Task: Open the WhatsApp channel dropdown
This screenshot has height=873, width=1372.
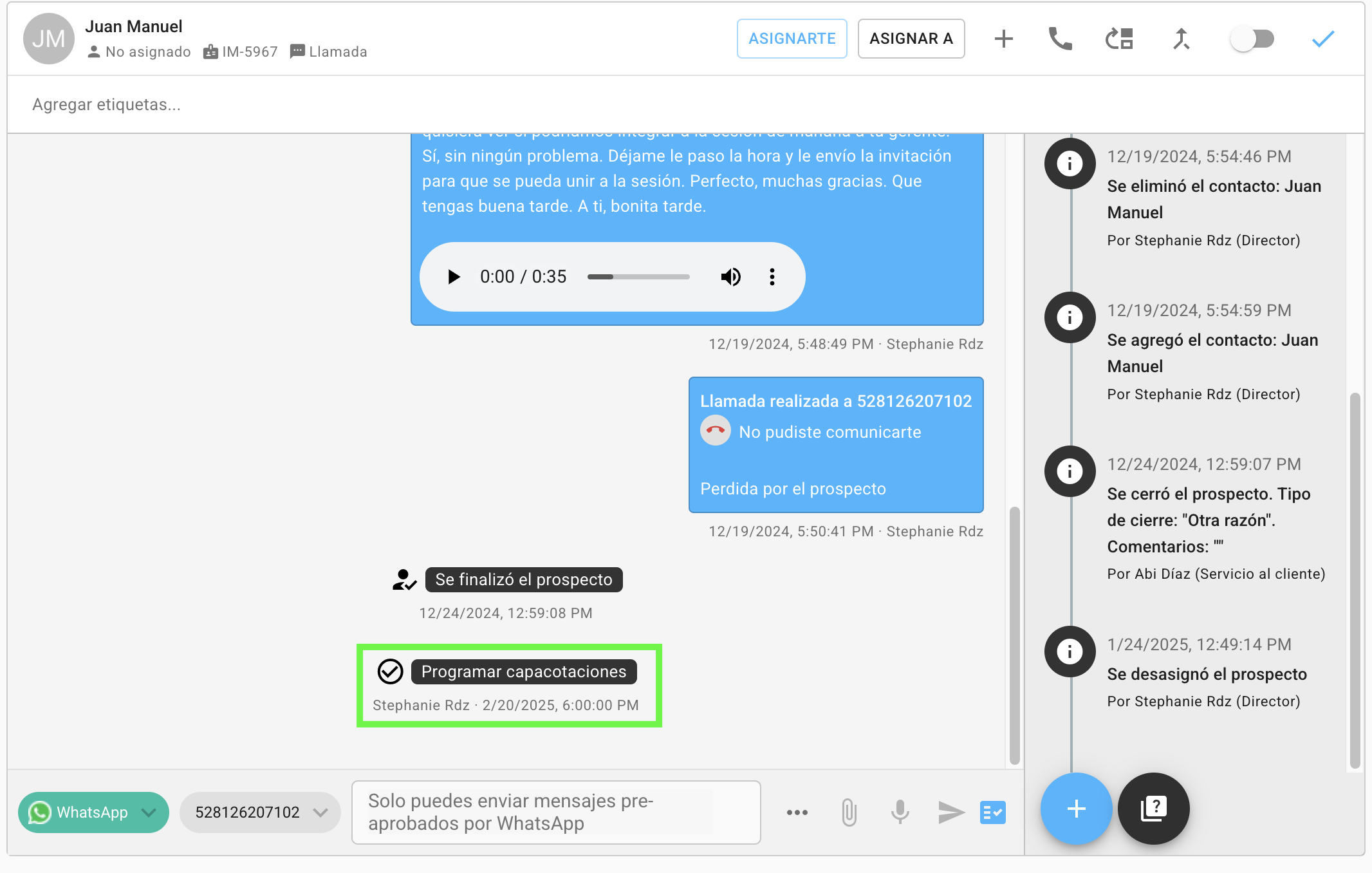Action: (x=93, y=812)
